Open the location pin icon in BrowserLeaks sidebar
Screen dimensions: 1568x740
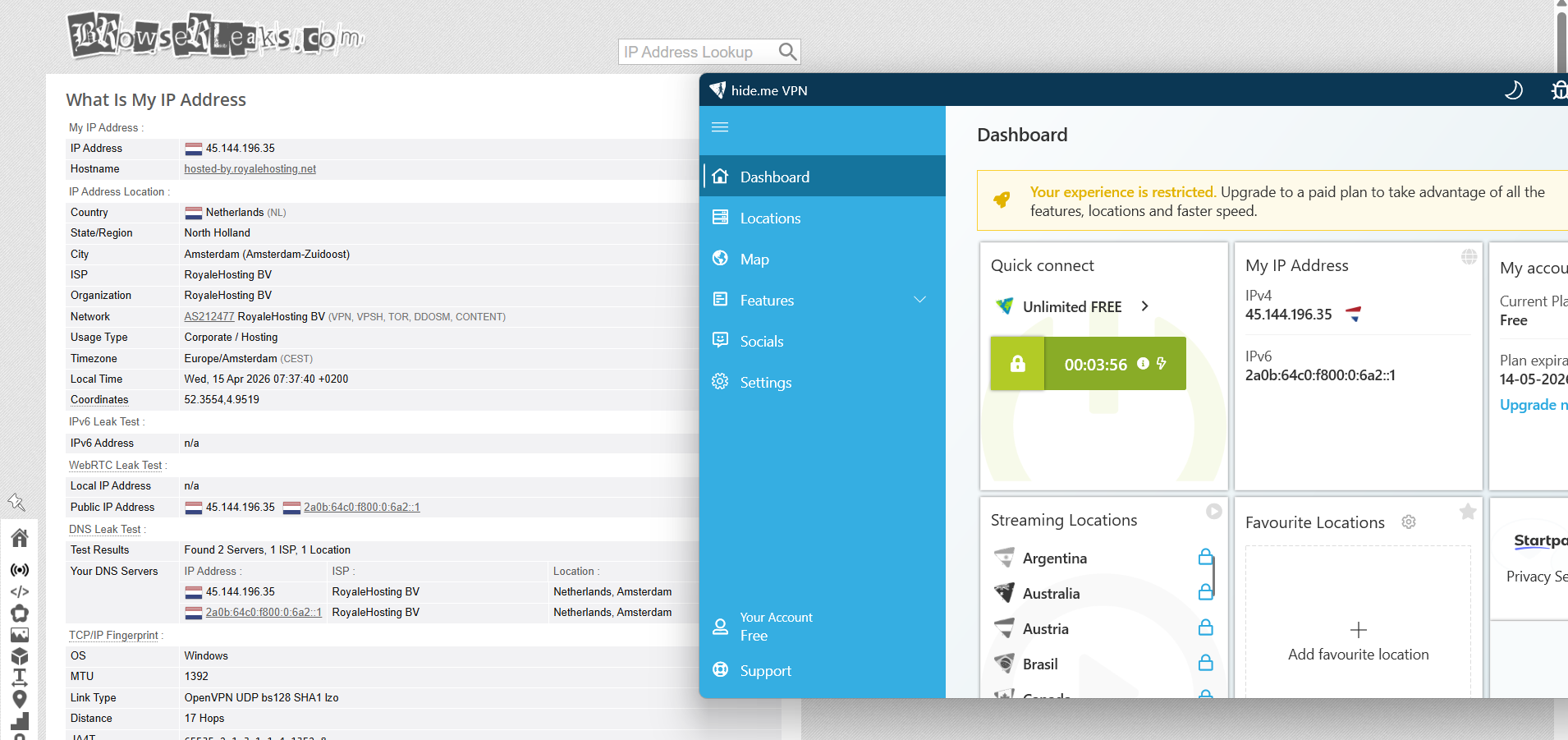[20, 699]
